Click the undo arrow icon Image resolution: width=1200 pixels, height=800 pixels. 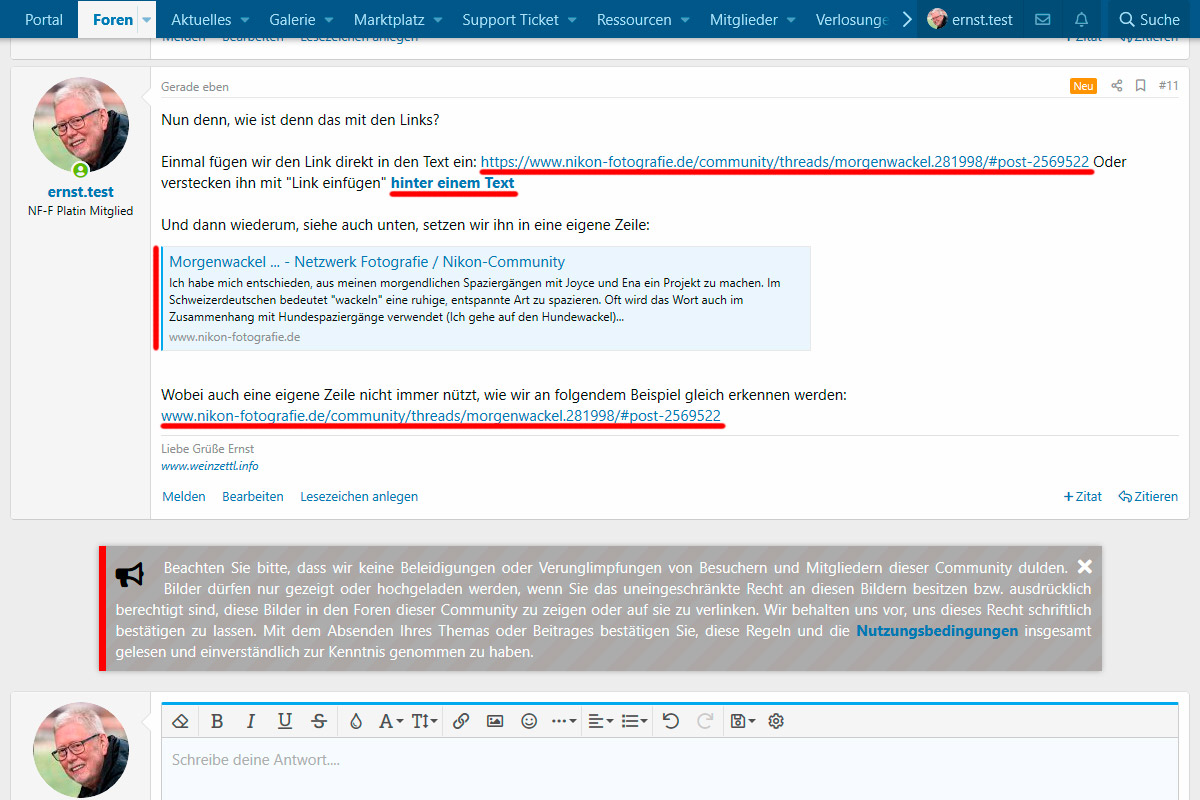(x=671, y=721)
